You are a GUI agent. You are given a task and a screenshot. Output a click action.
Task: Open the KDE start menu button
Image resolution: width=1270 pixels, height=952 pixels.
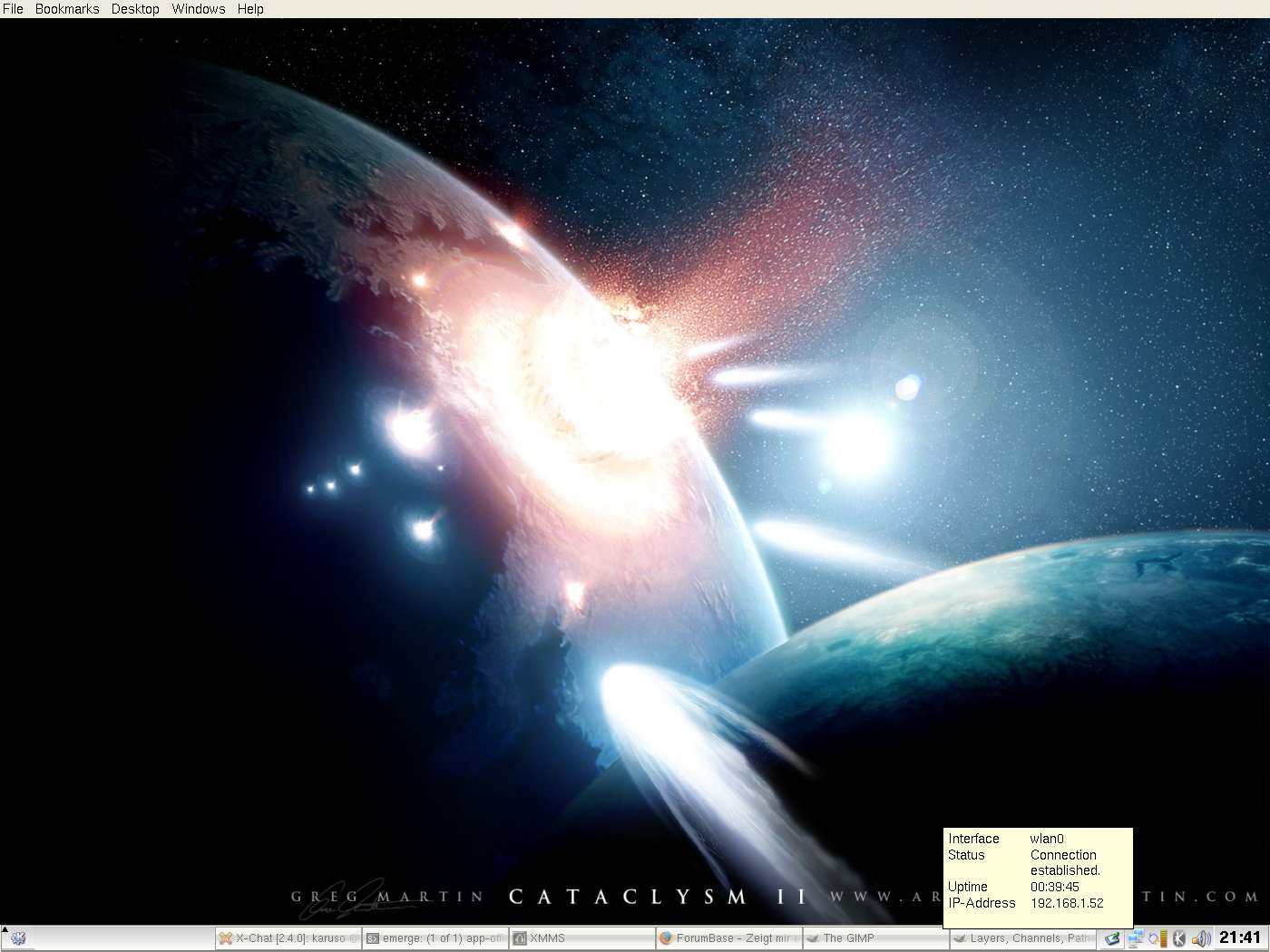click(x=17, y=939)
